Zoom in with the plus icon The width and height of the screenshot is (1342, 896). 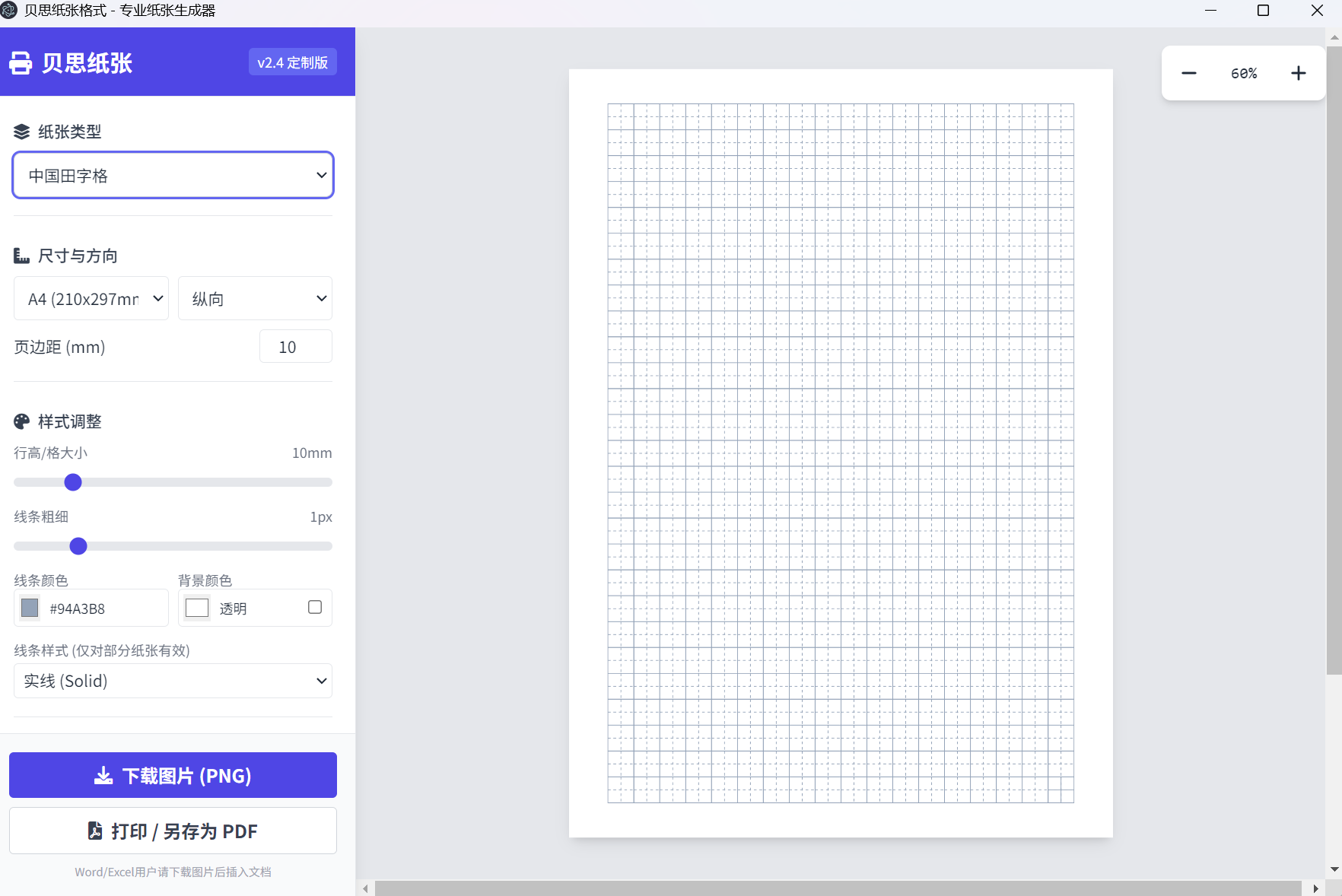click(1298, 73)
